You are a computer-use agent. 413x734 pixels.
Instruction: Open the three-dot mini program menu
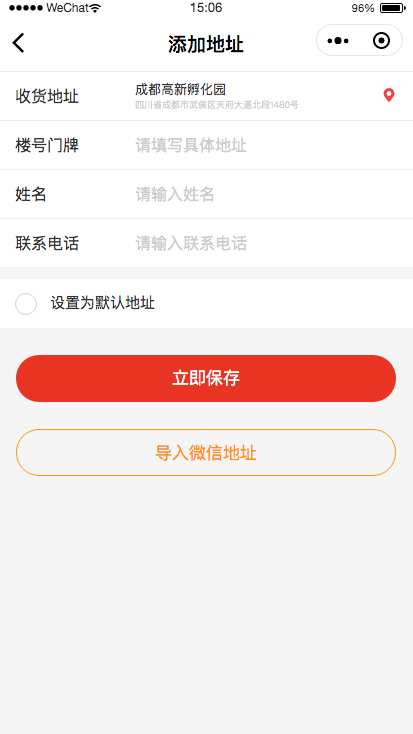coord(338,41)
